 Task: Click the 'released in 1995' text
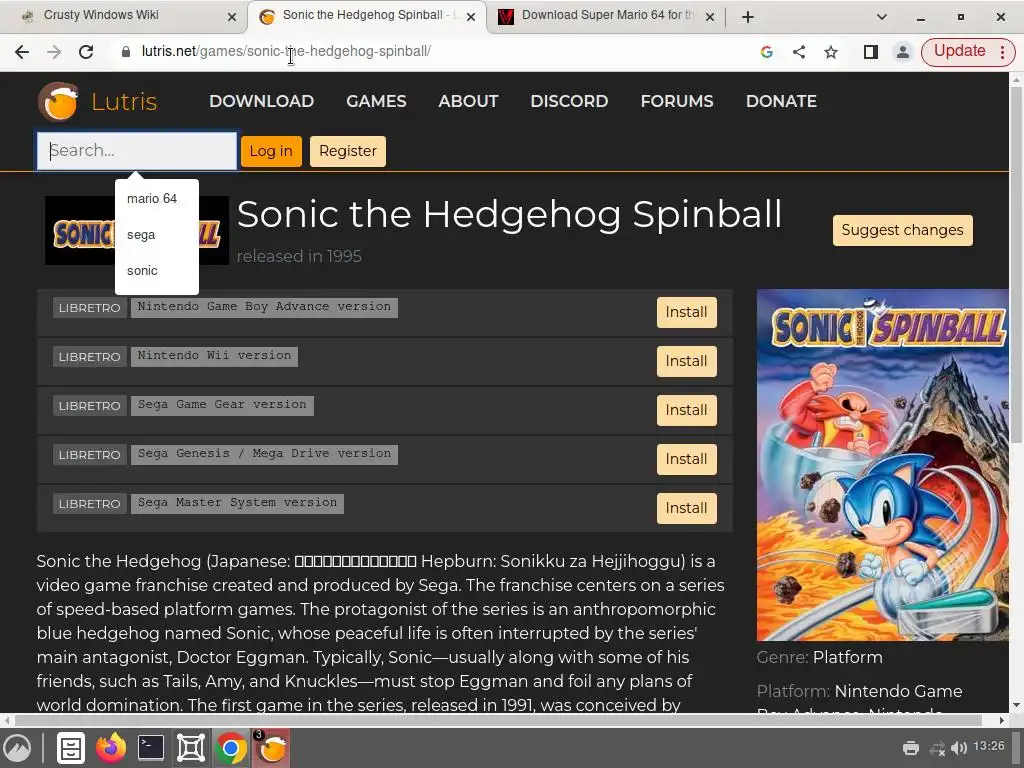pos(299,257)
